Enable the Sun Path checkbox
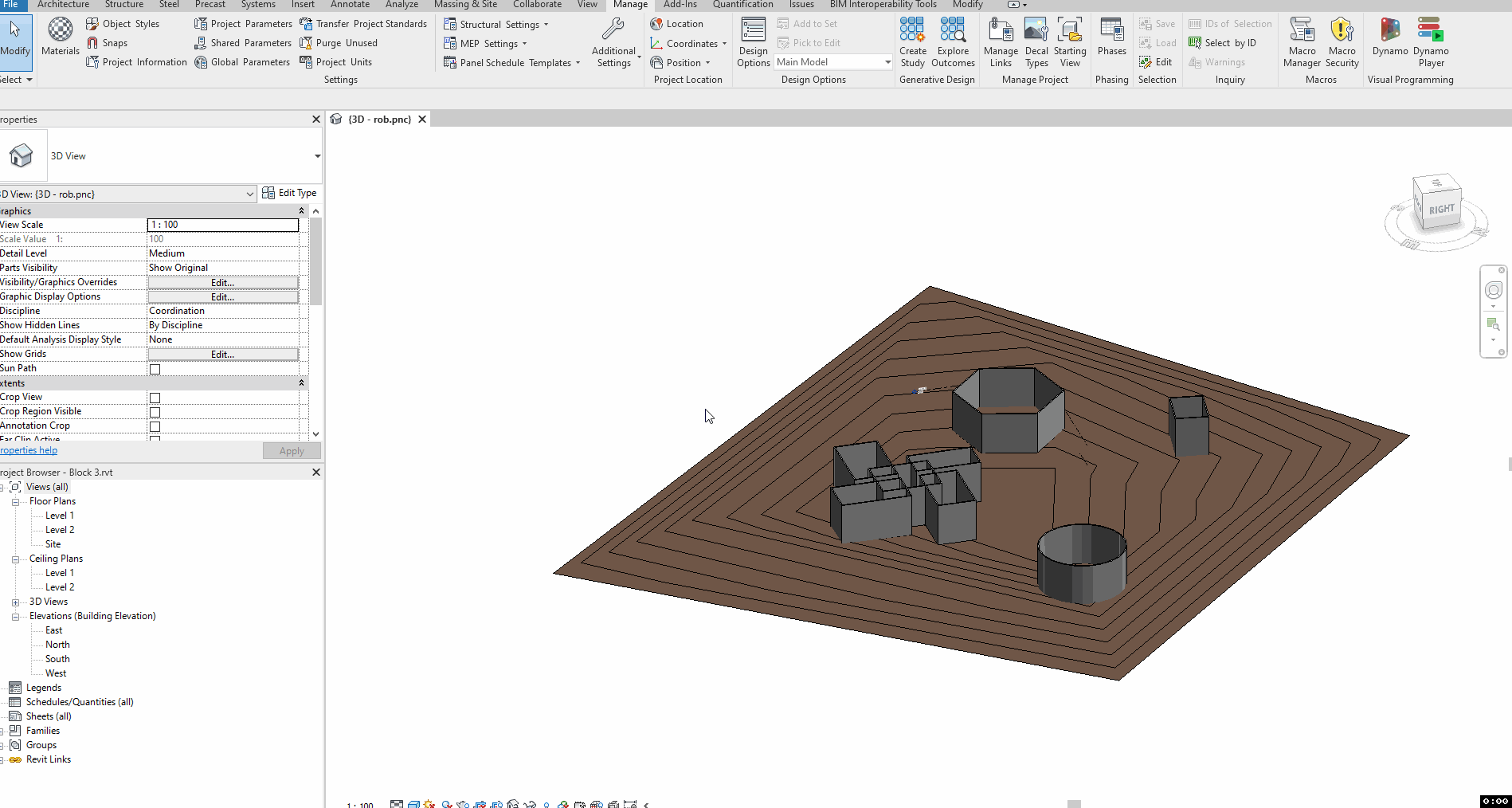Screen dimensions: 1512x808 click(155, 369)
